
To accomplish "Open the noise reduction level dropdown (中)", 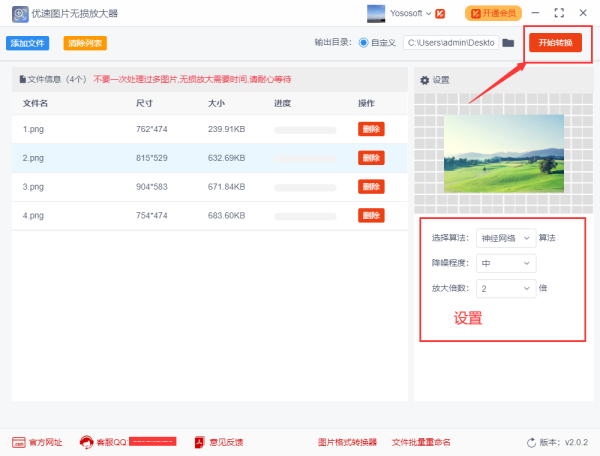I will 506,263.
